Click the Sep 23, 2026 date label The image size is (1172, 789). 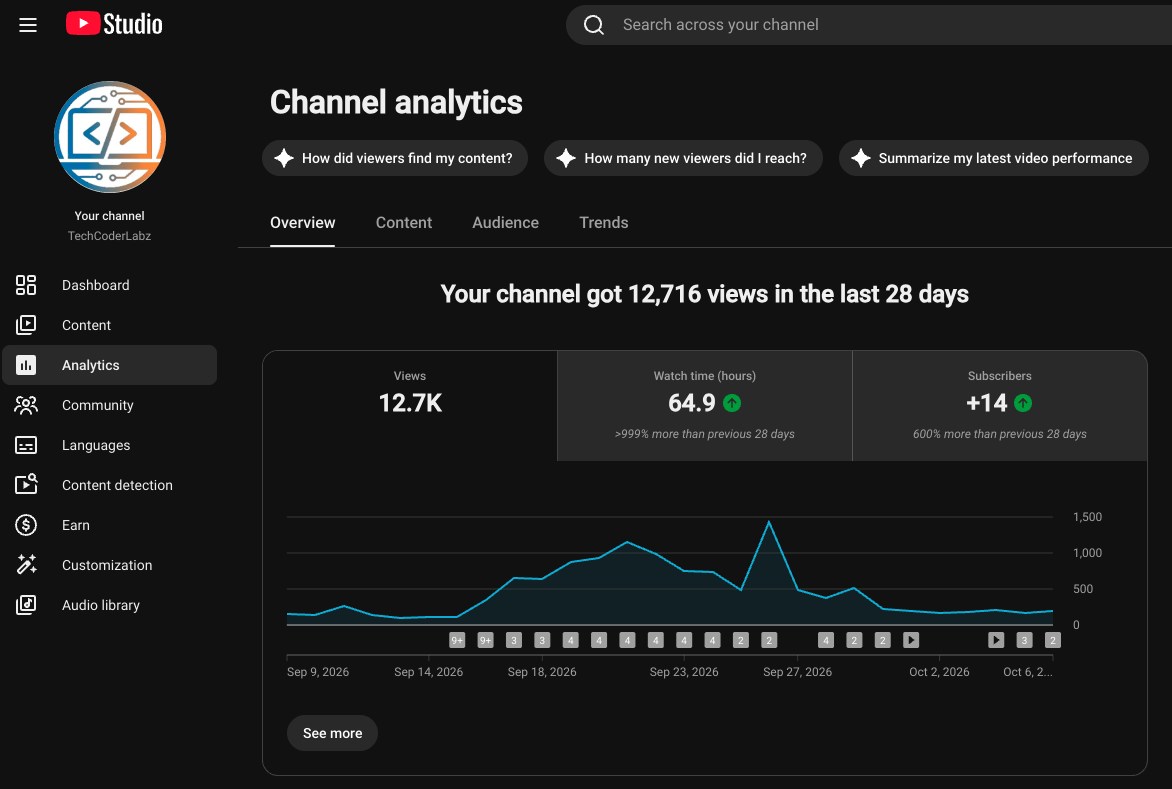pos(684,672)
